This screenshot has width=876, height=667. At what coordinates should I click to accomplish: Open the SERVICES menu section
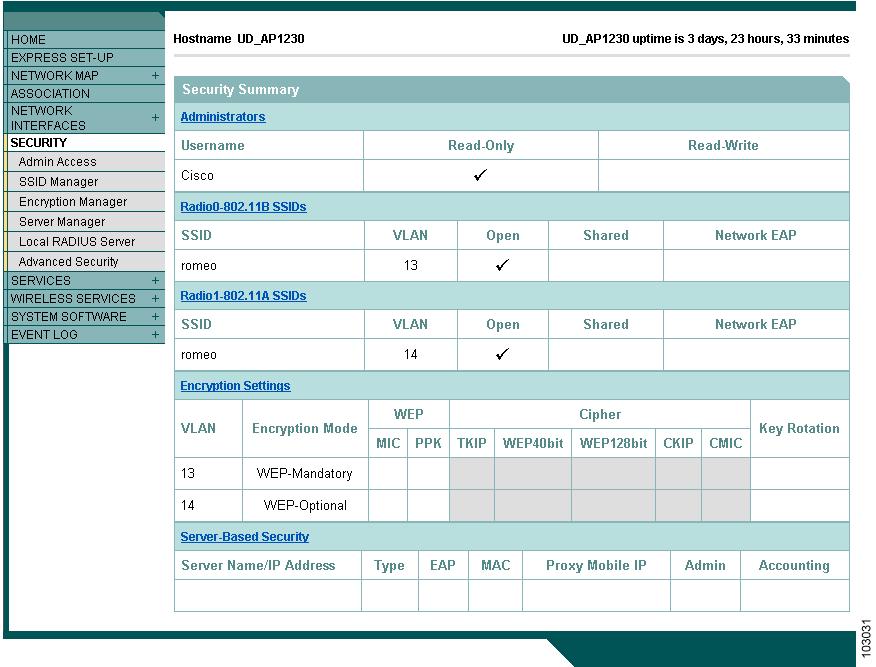pos(41,280)
